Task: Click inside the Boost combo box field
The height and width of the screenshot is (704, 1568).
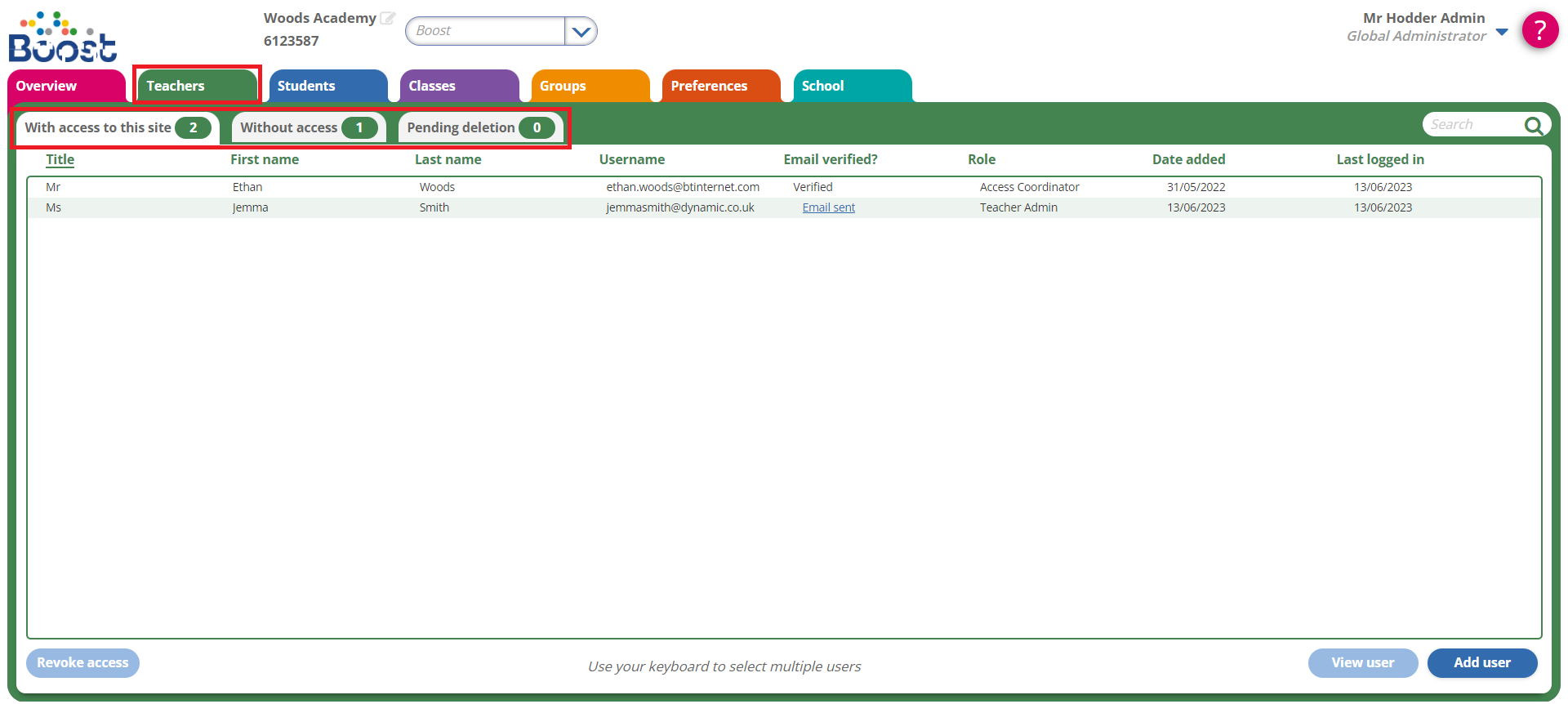Action: [x=485, y=31]
